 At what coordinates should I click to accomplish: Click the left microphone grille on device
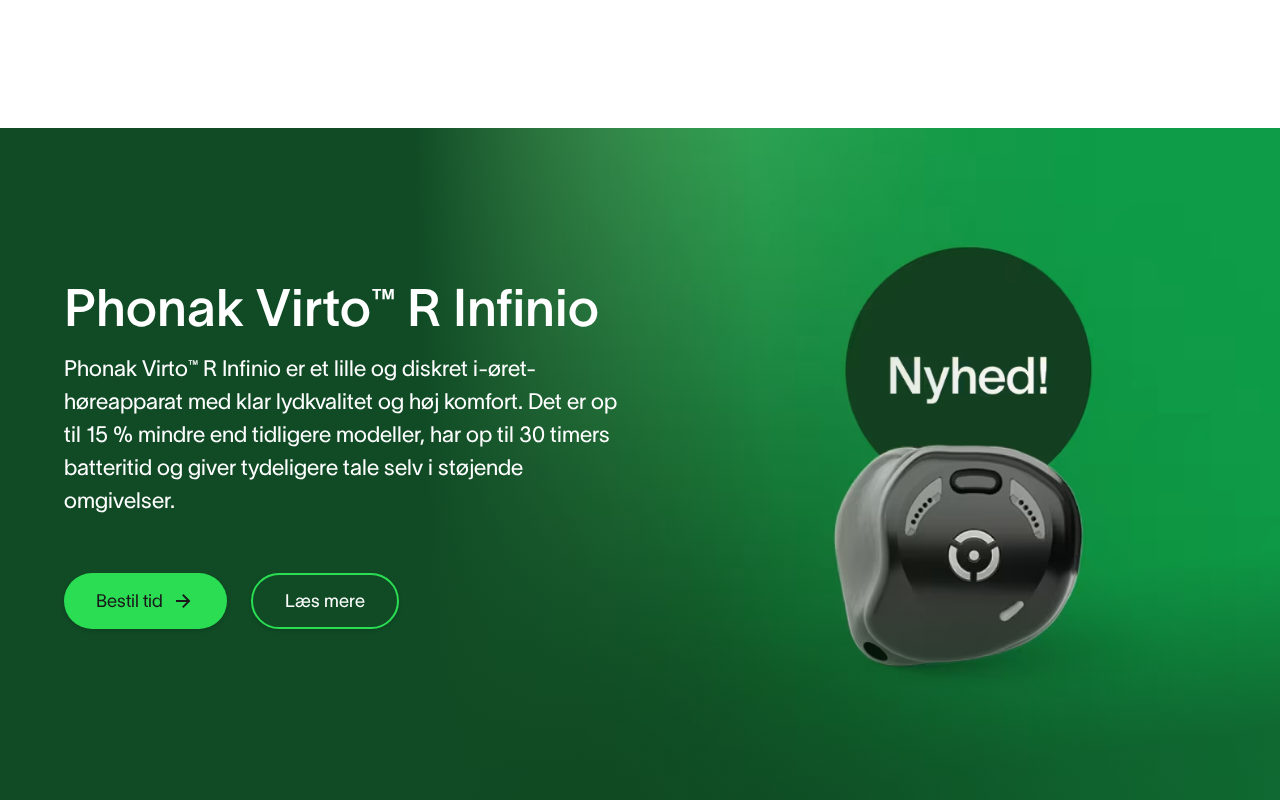point(923,506)
